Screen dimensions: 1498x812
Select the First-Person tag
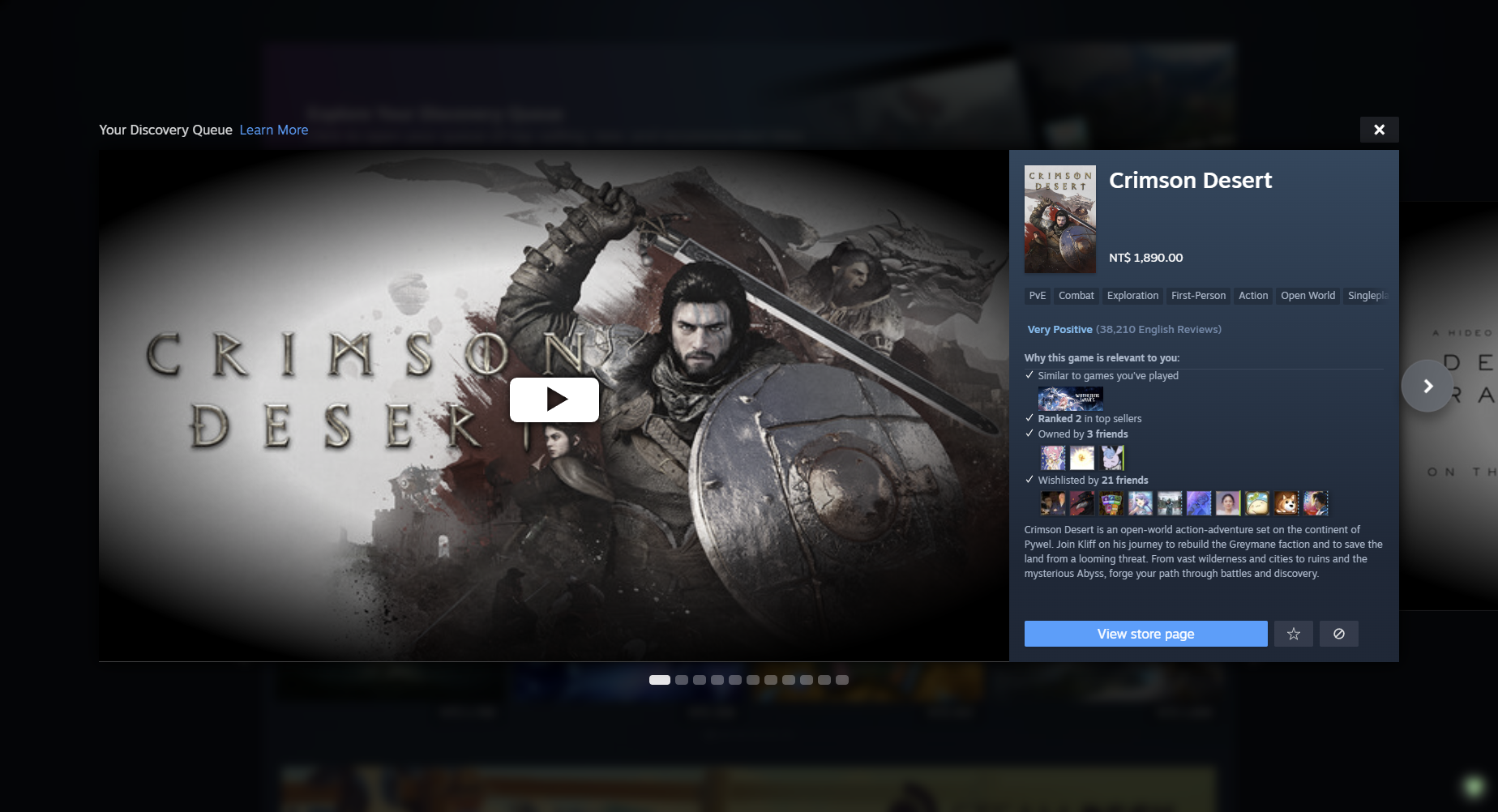[1198, 296]
